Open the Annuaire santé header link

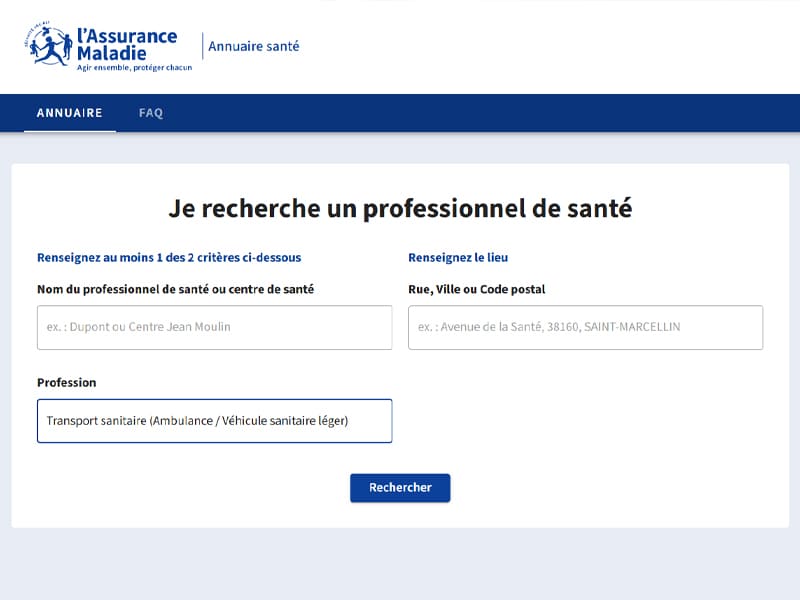pos(254,46)
